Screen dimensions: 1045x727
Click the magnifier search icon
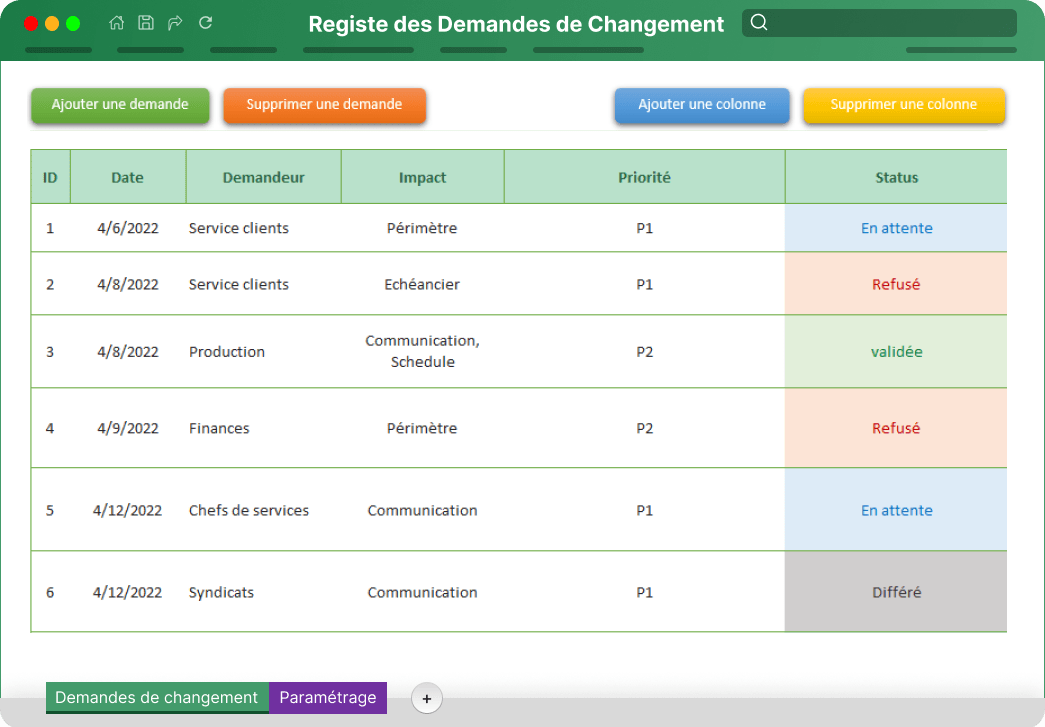pos(759,23)
